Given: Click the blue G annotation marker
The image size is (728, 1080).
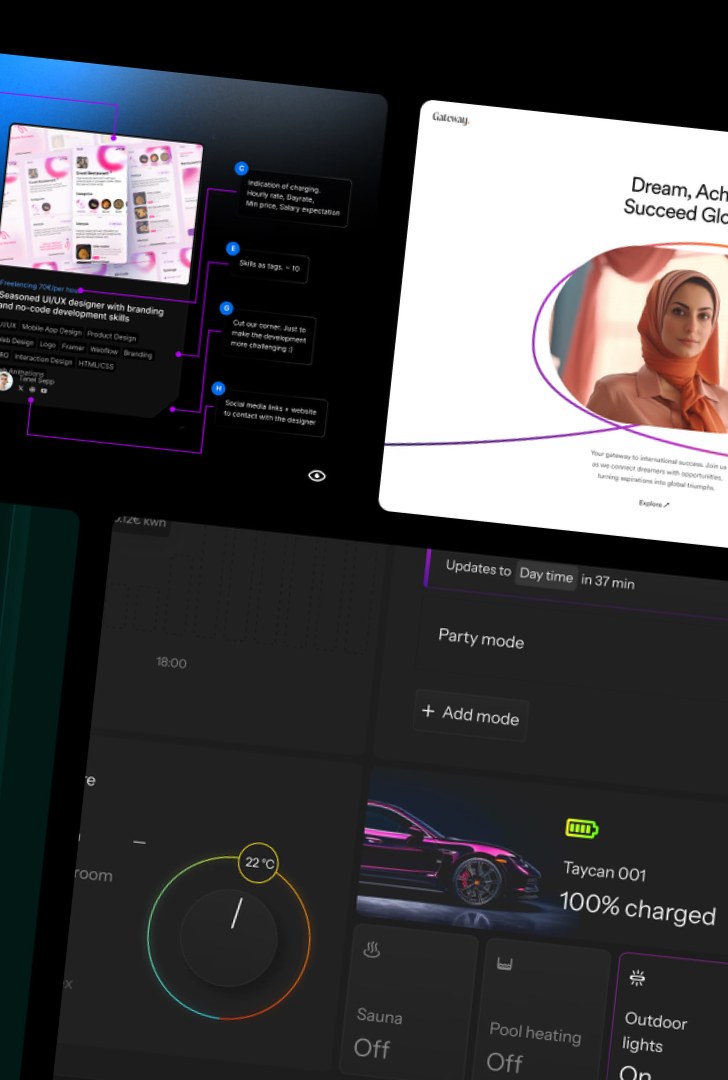Looking at the screenshot, I should (x=226, y=308).
